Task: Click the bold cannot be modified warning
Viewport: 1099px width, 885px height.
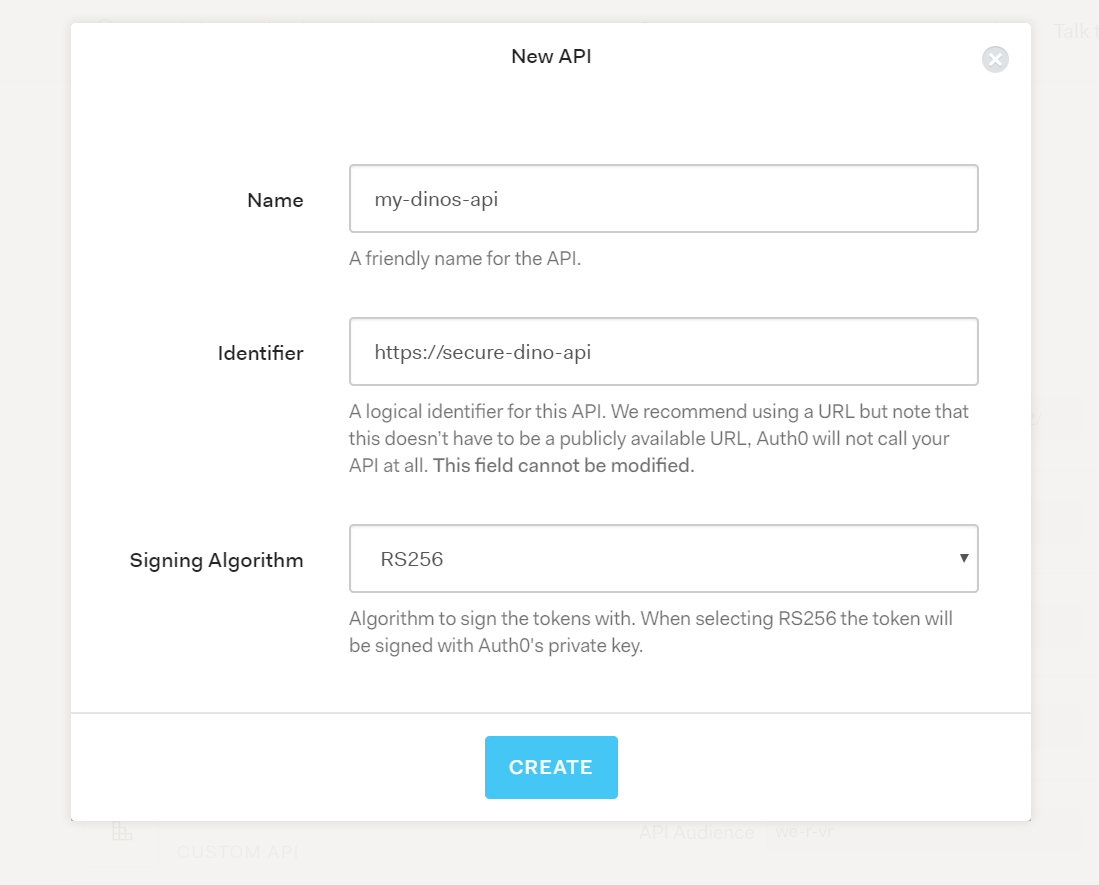Action: [x=563, y=466]
